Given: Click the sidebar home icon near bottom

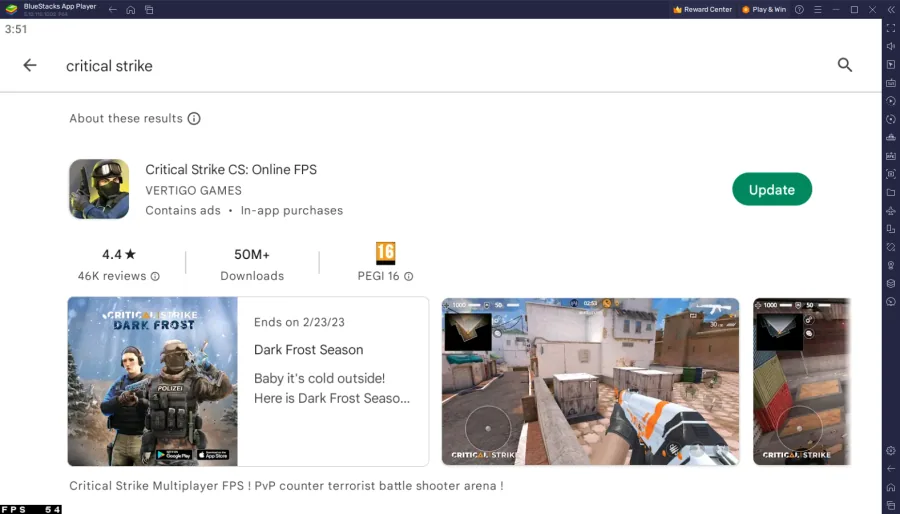Looking at the screenshot, I should pos(891,488).
